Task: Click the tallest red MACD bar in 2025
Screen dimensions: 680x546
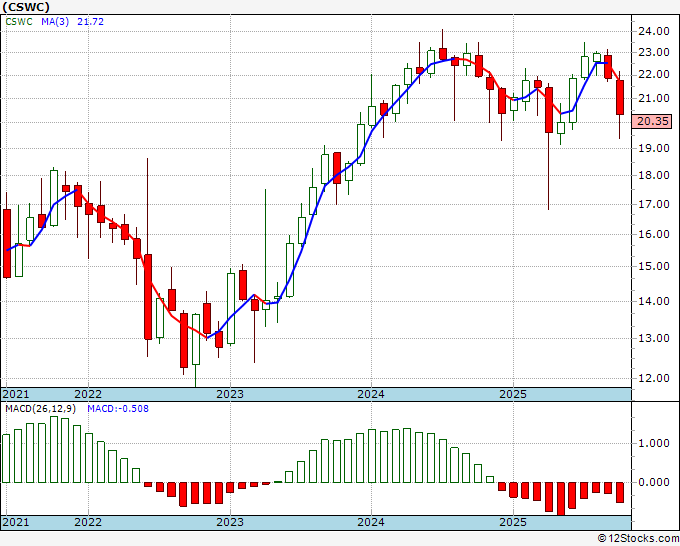Action: [x=561, y=499]
